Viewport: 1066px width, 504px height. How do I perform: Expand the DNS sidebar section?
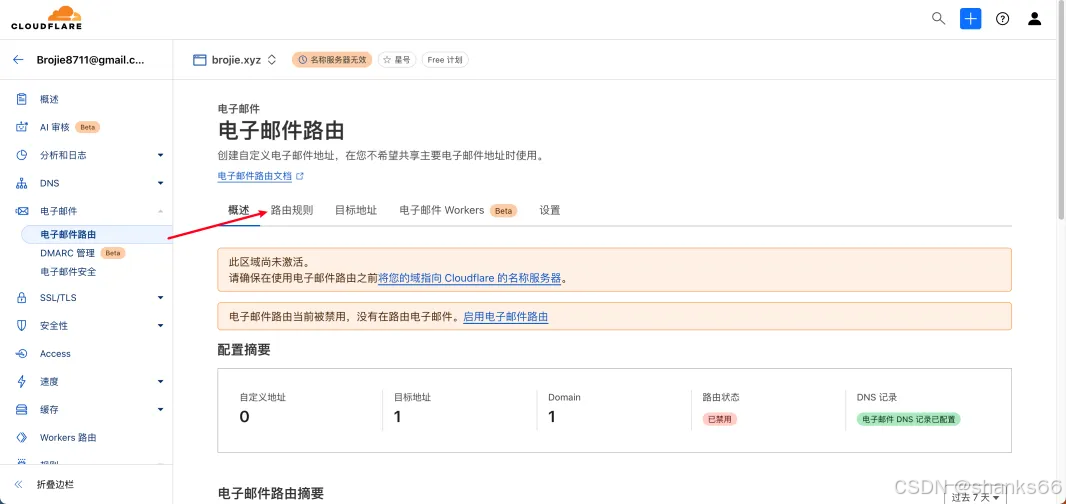(x=160, y=183)
